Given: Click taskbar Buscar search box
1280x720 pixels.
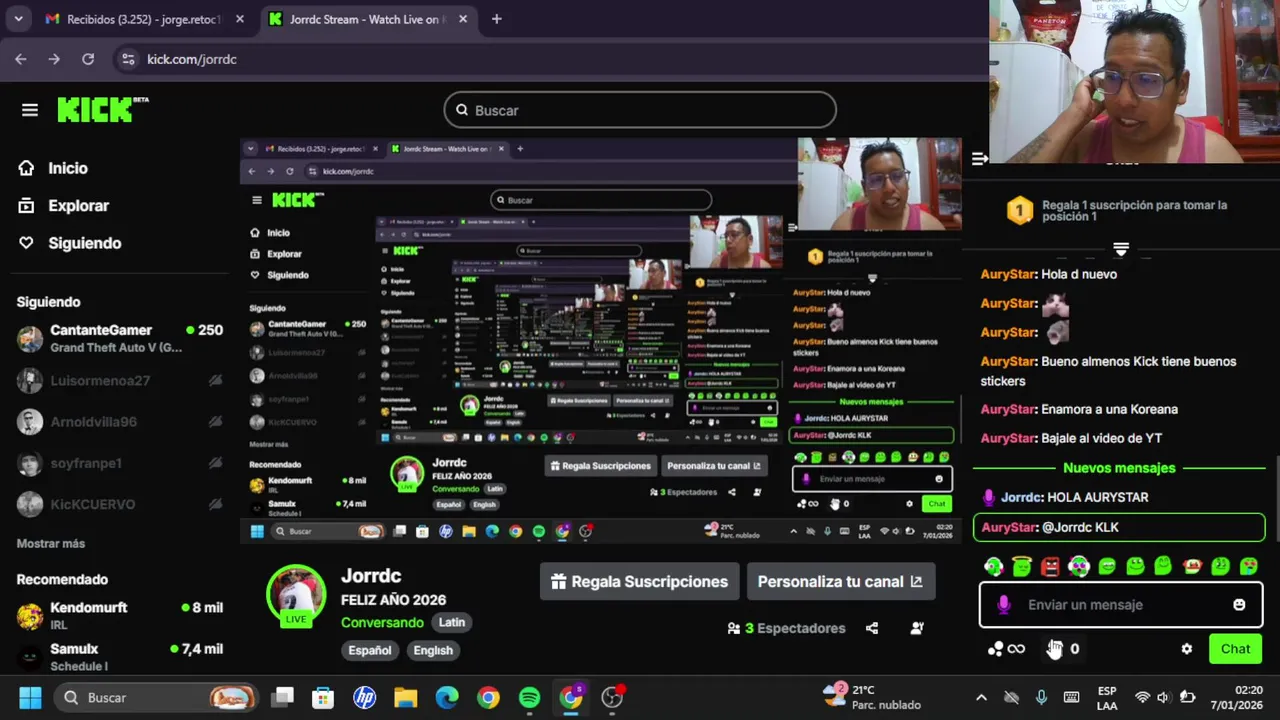Looking at the screenshot, I should pyautogui.click(x=156, y=698).
